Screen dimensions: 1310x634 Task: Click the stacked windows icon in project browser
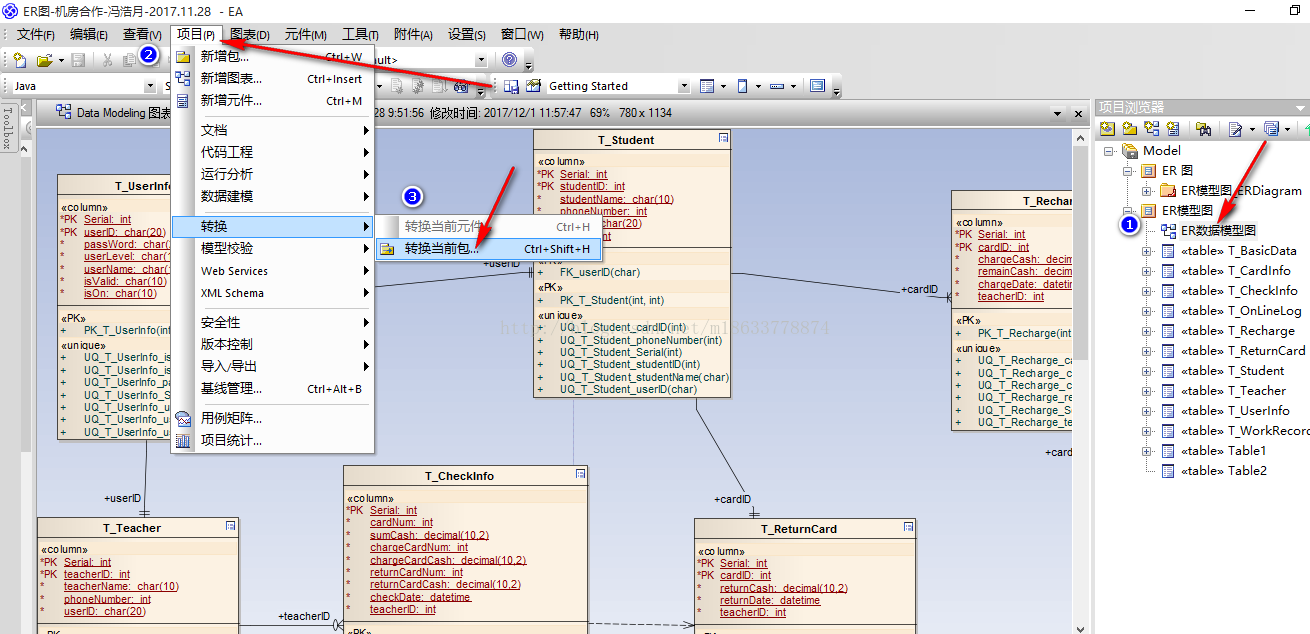1270,129
